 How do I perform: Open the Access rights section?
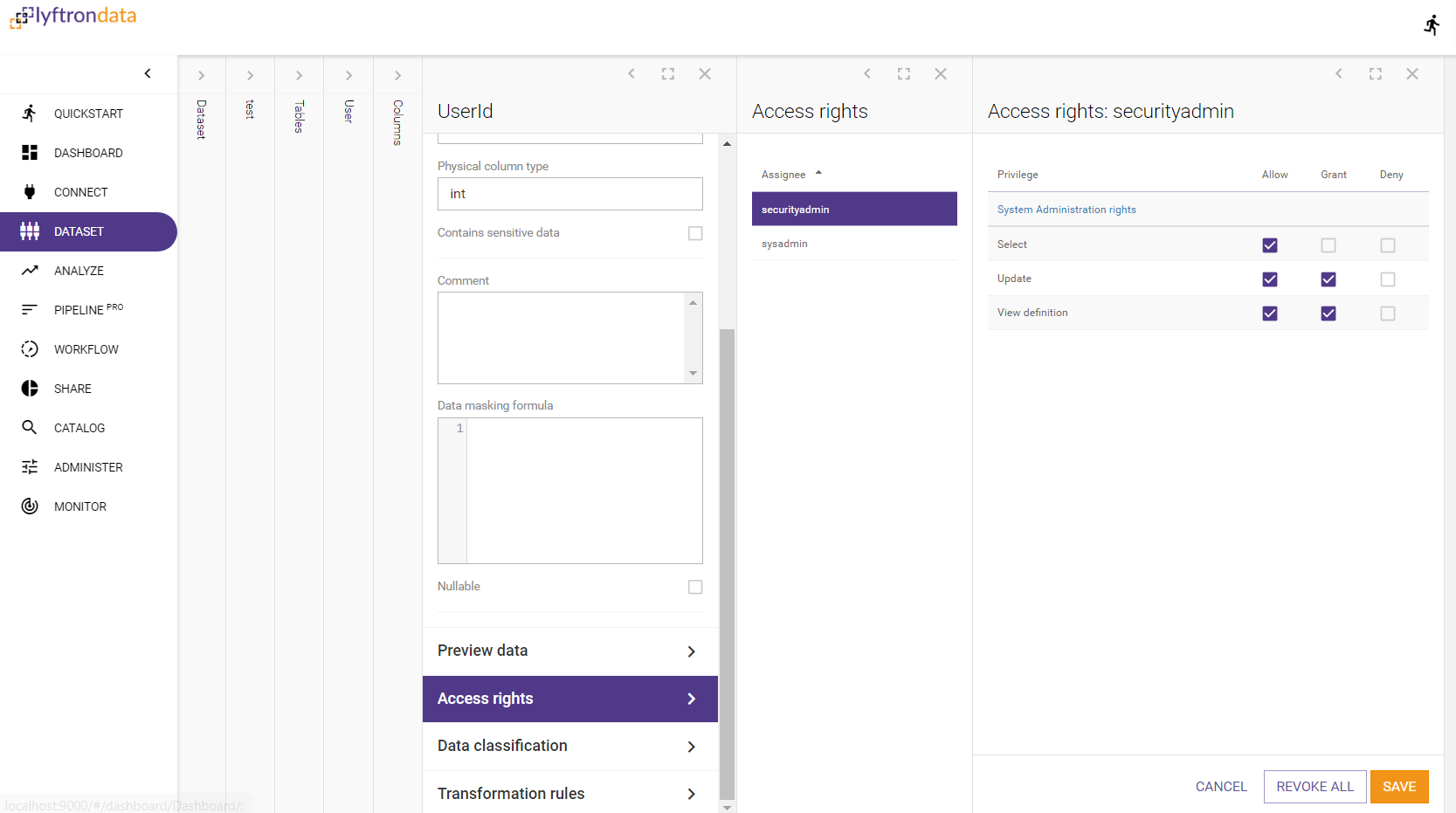click(x=570, y=699)
